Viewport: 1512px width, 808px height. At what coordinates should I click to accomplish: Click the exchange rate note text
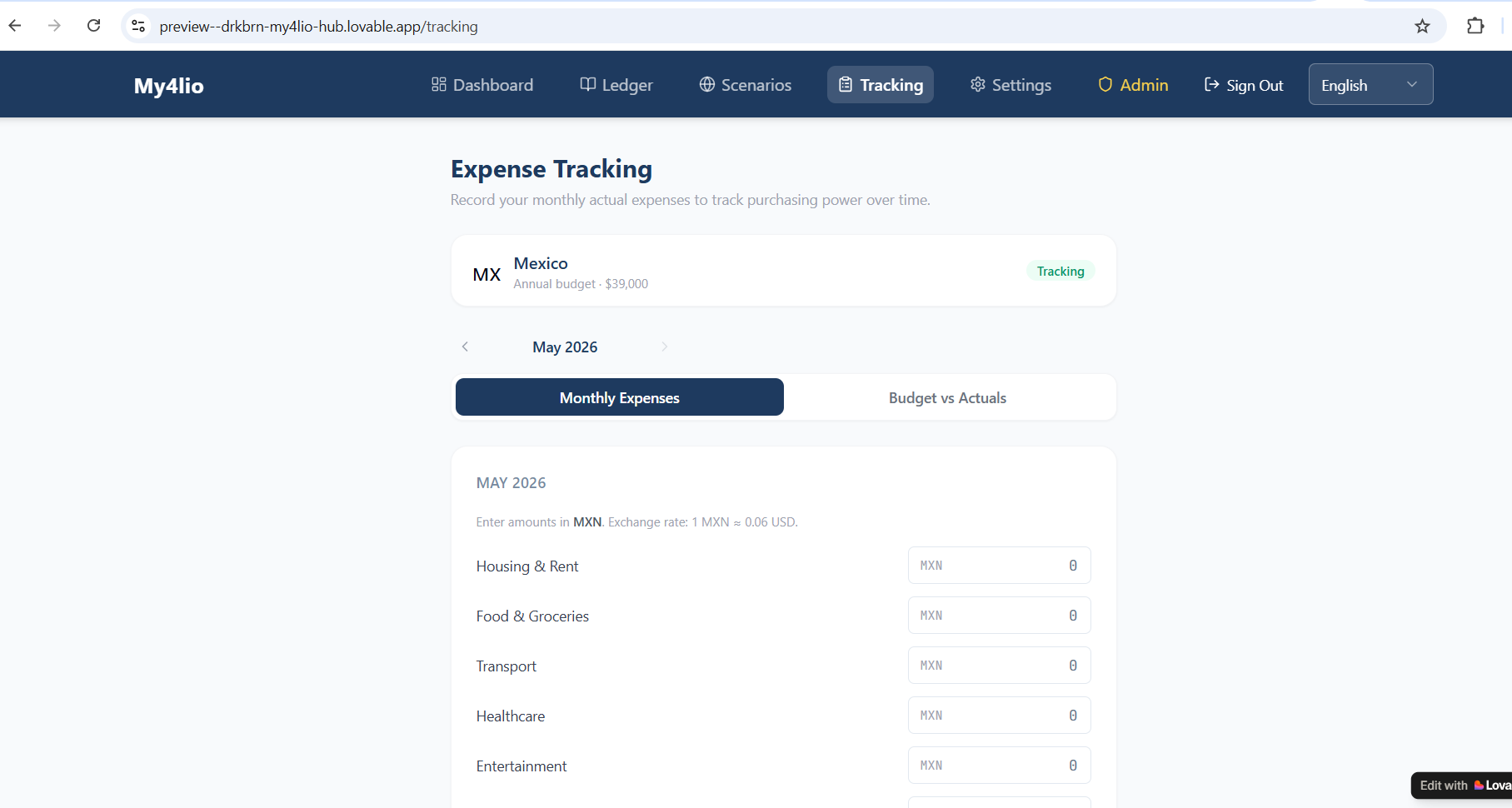[636, 522]
